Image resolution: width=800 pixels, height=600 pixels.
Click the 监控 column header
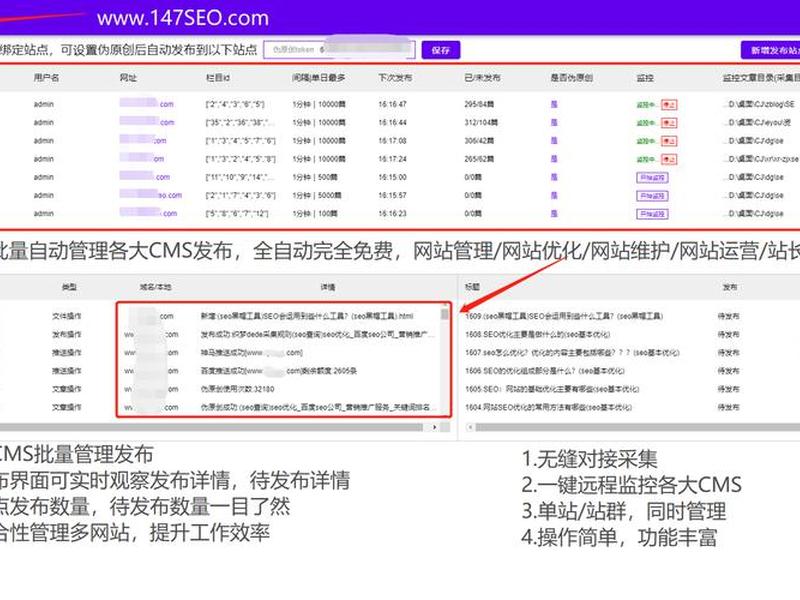pos(645,78)
